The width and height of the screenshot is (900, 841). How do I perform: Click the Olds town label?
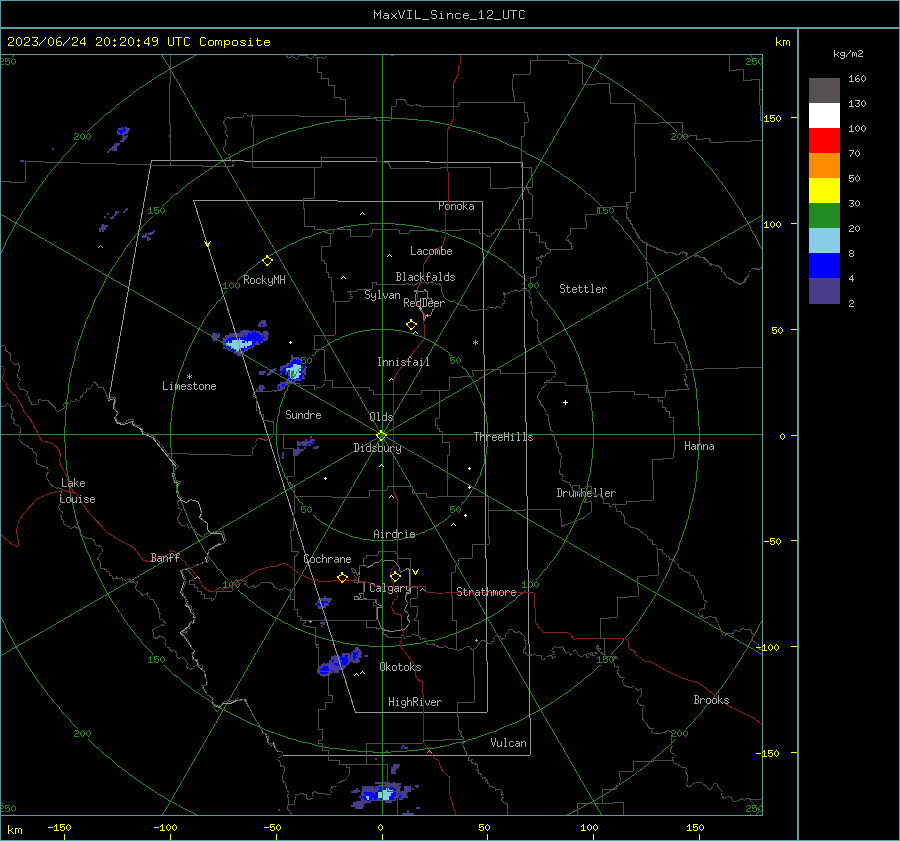[x=381, y=417]
